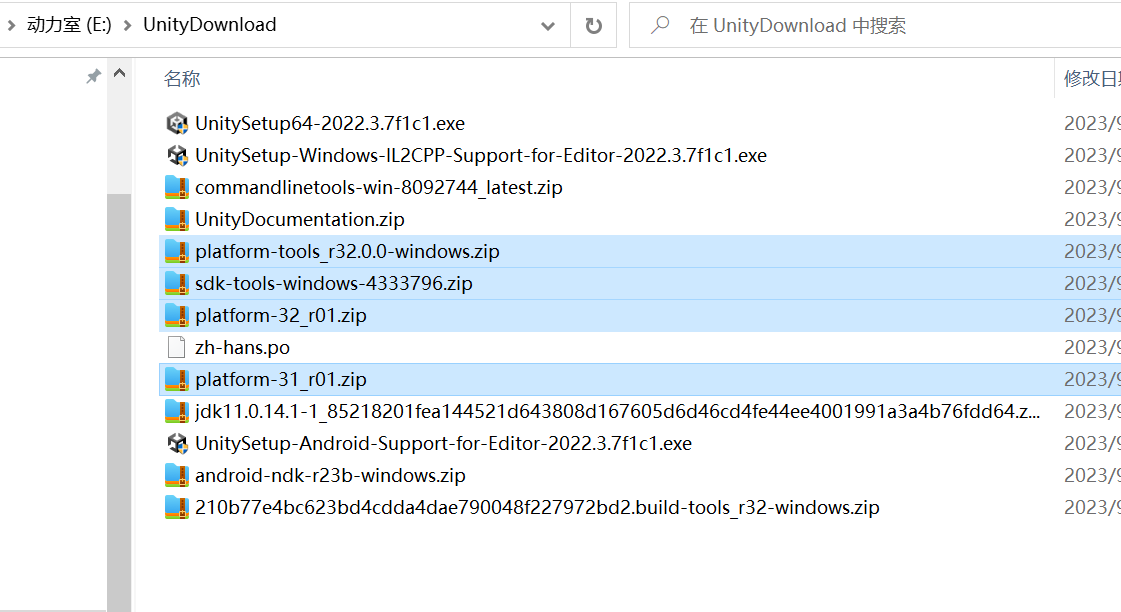Viewport: 1121px width, 612px height.
Task: Click the platform-tools_r32.0.0-windows.zip archive icon
Action: coord(177,252)
